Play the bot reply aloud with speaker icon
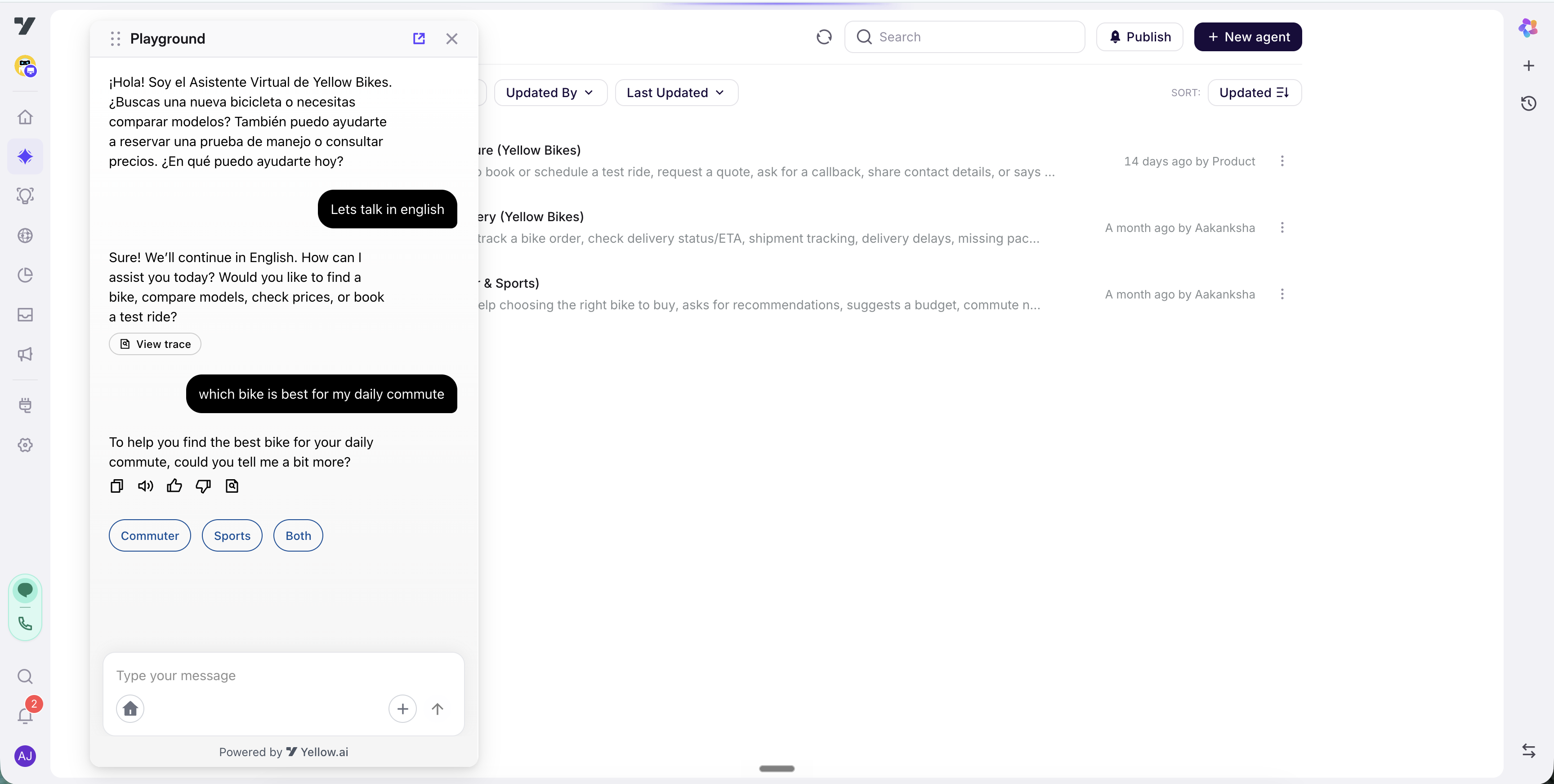 (145, 486)
